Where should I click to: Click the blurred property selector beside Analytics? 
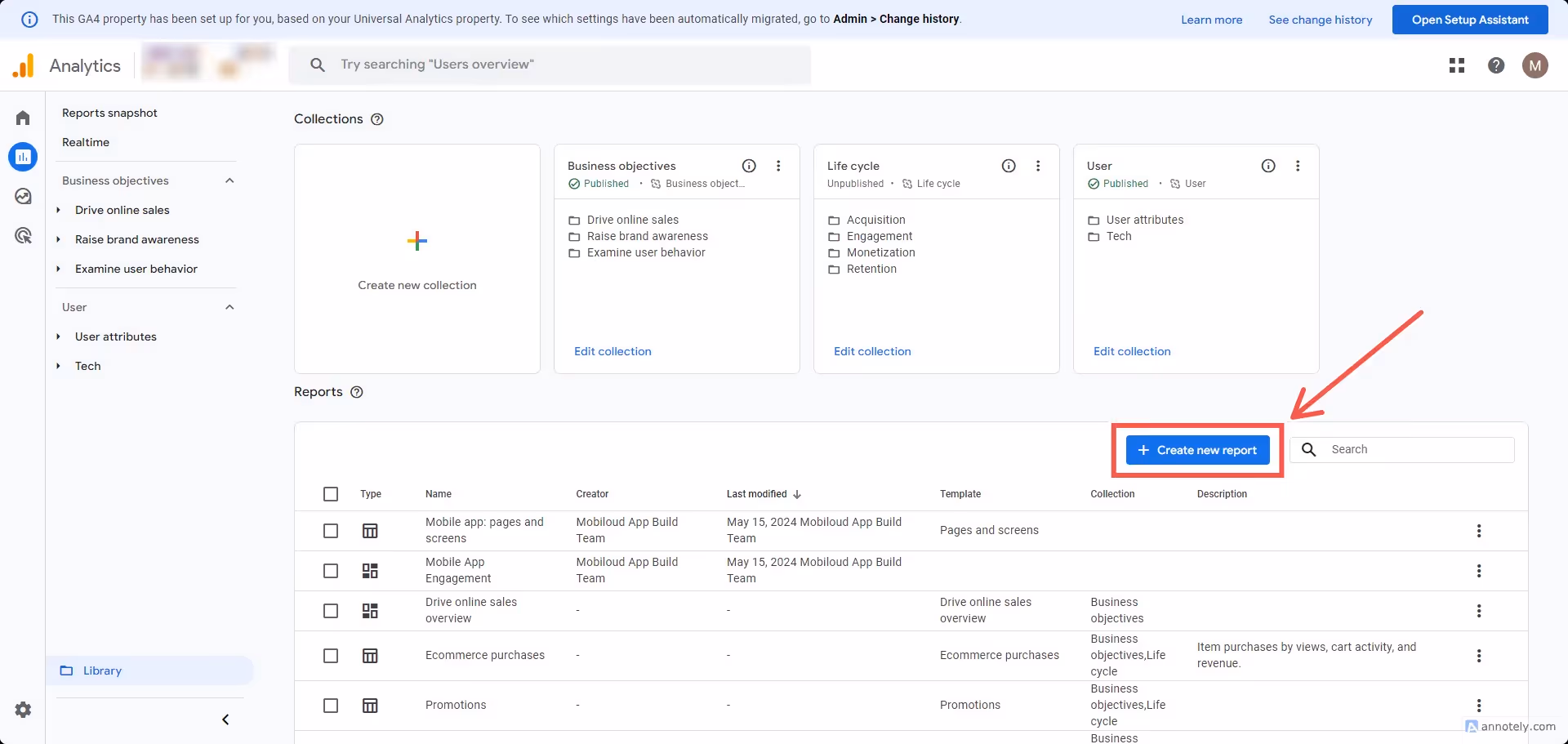208,63
